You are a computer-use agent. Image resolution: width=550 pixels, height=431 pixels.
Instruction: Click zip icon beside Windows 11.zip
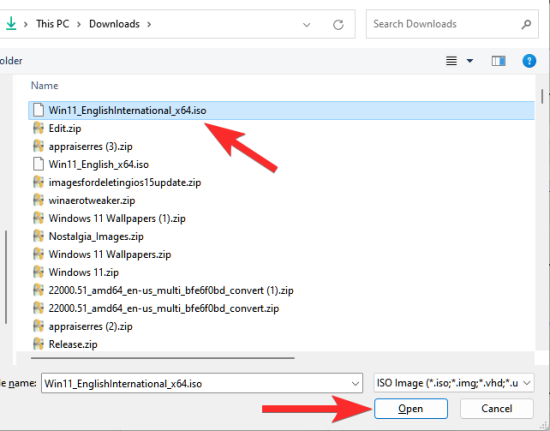[x=38, y=272]
